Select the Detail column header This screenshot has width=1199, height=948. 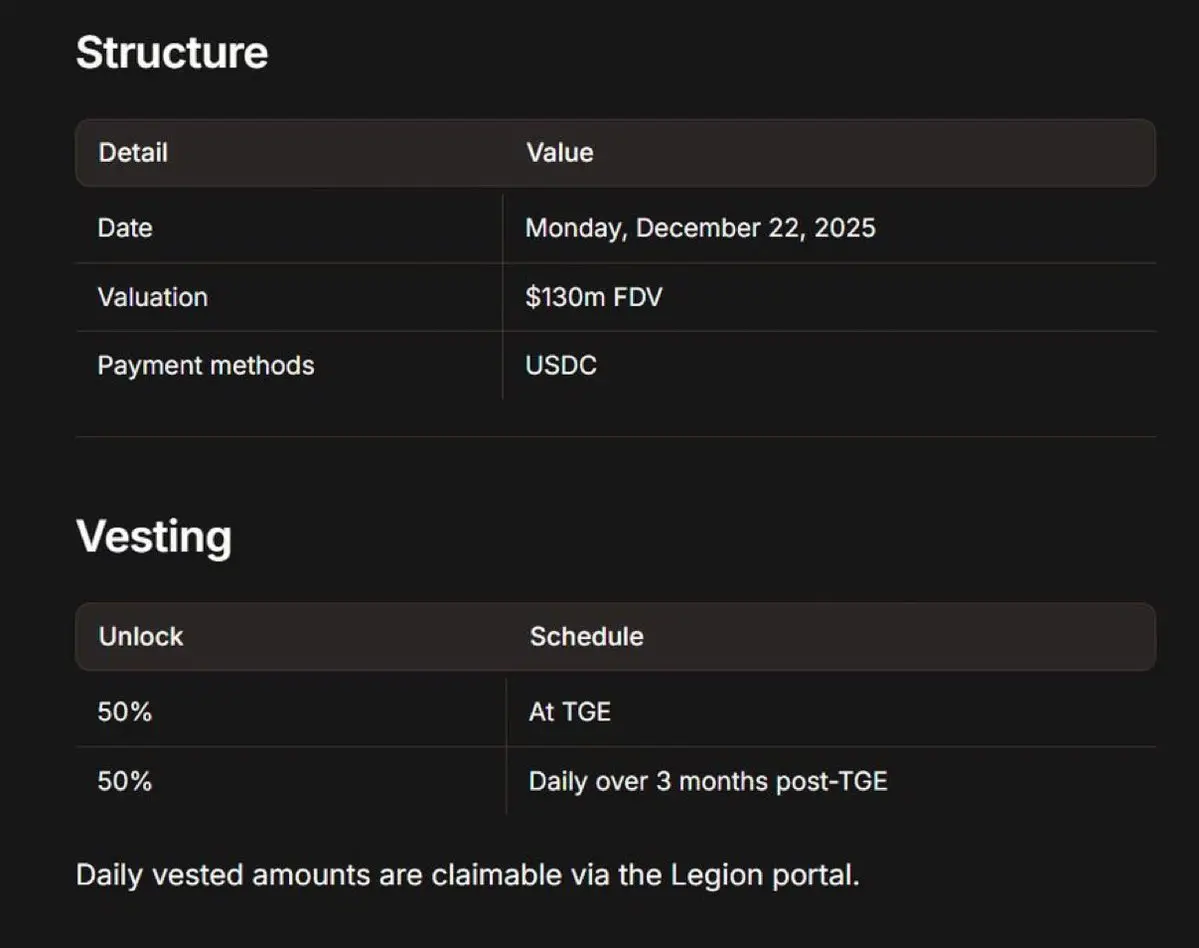pos(133,153)
